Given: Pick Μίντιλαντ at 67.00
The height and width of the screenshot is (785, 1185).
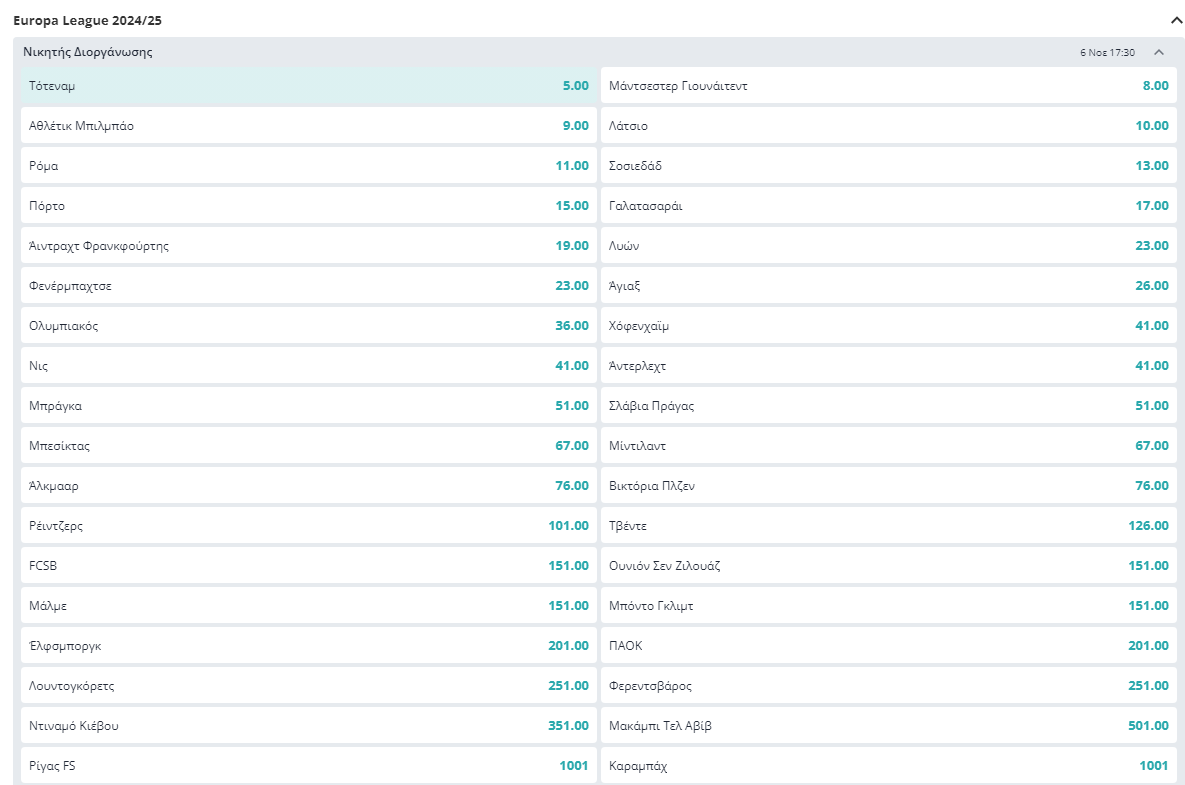Looking at the screenshot, I should (889, 446).
